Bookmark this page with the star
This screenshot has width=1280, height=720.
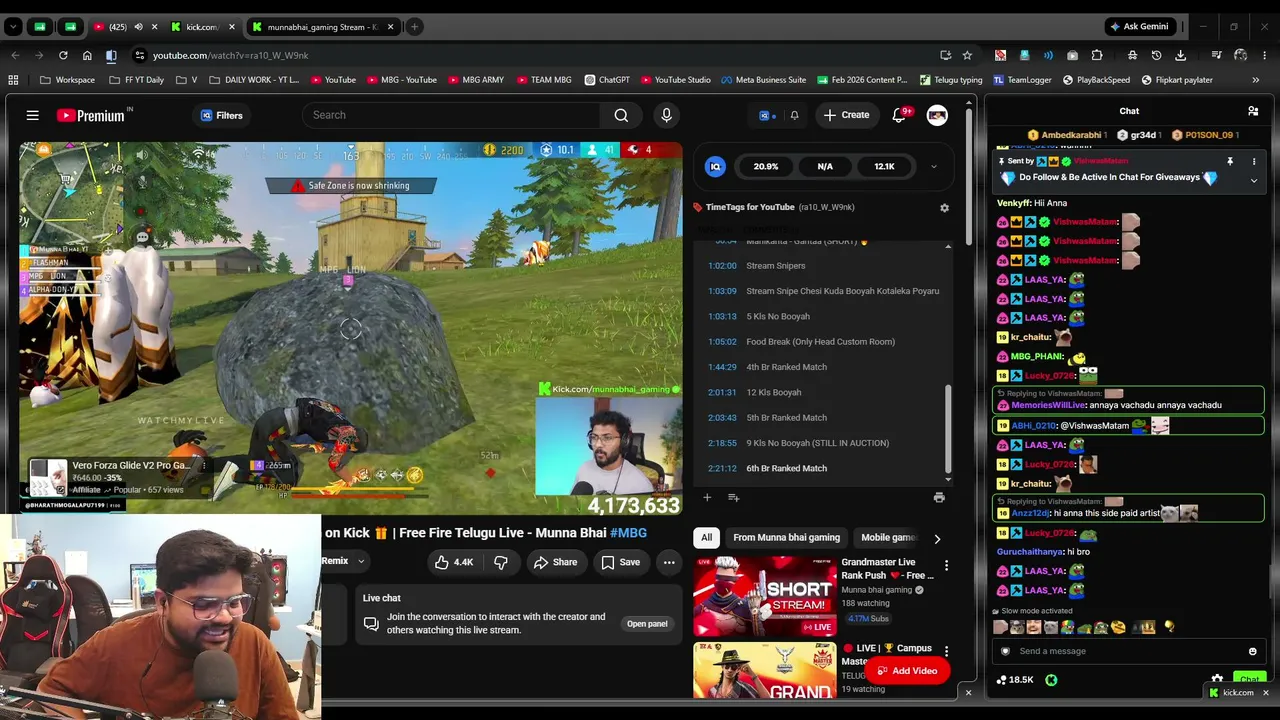(967, 55)
